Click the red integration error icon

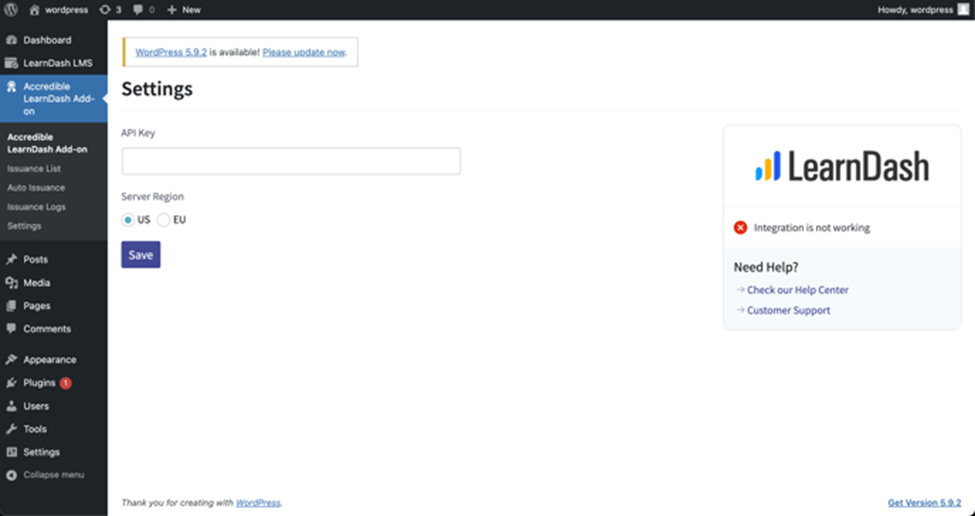(x=740, y=228)
